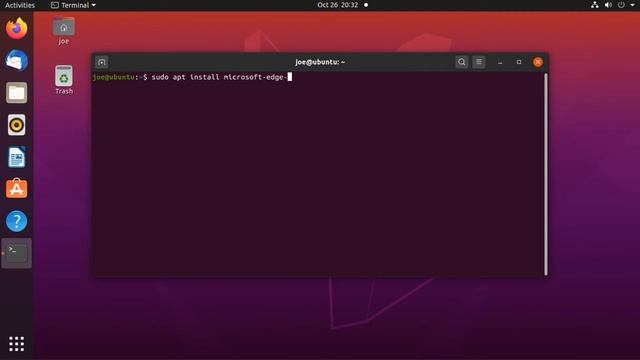Close the terminal window
This screenshot has width=640, height=360.
(x=538, y=62)
